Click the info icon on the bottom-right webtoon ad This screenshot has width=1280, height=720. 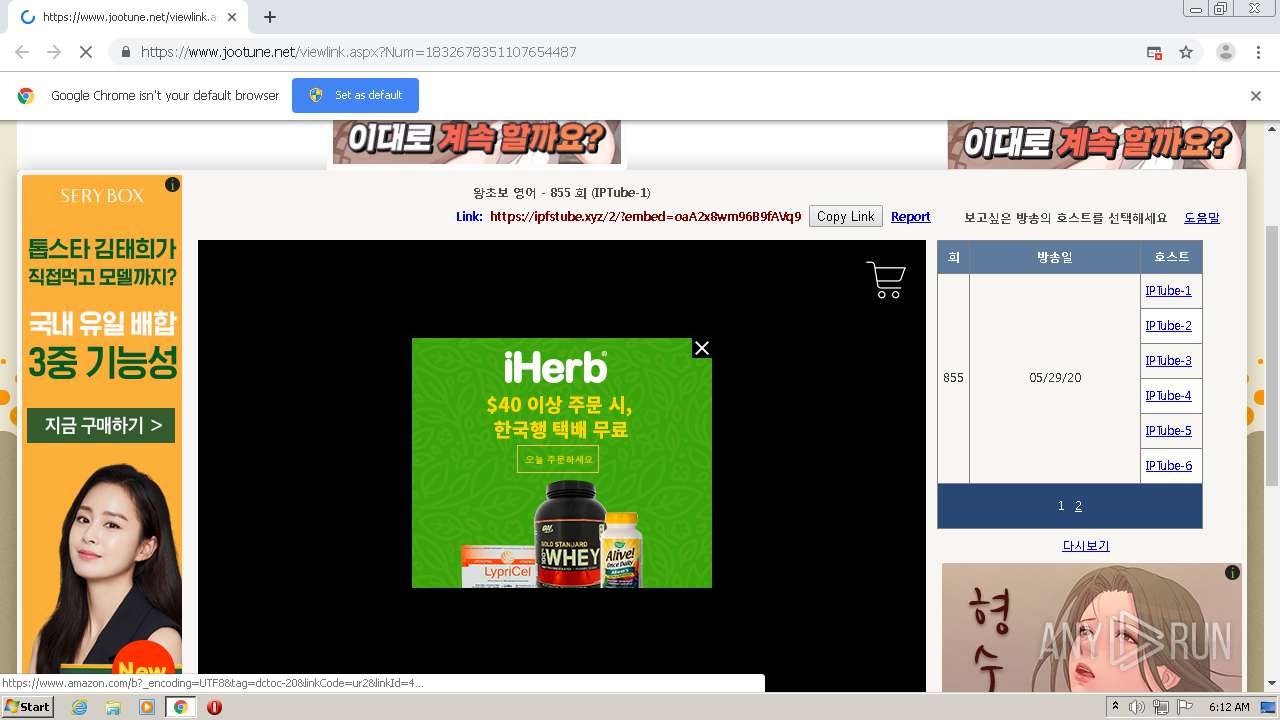click(x=1232, y=573)
